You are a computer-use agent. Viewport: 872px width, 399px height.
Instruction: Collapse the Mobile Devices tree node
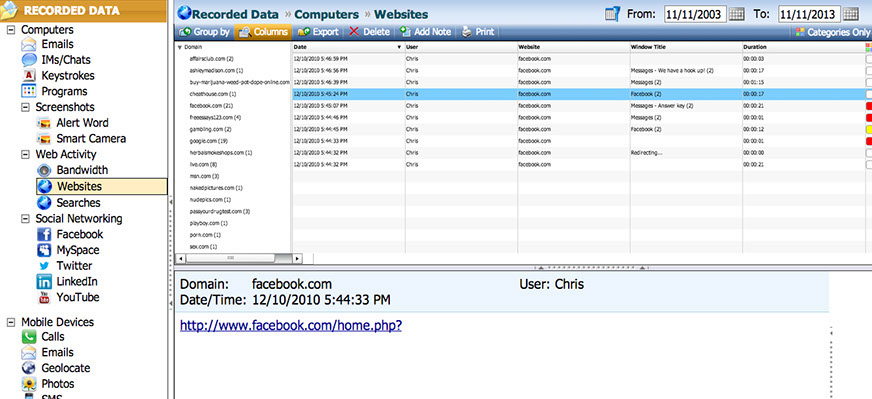point(10,322)
